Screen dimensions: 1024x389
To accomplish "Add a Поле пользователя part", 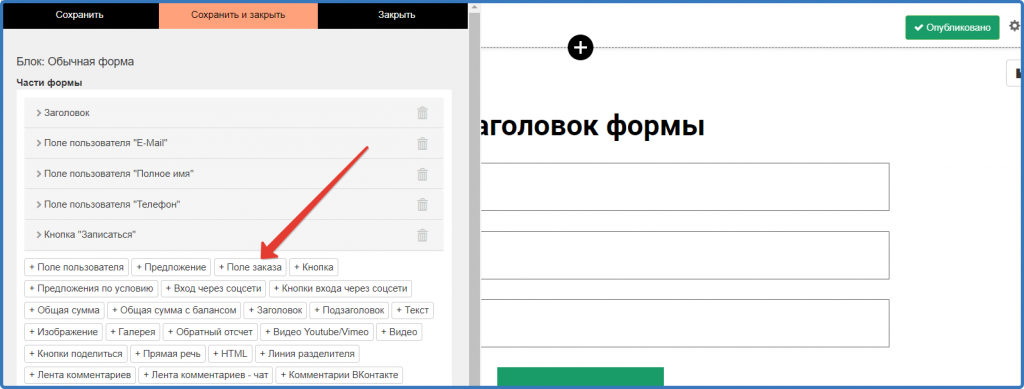I will (x=76, y=267).
